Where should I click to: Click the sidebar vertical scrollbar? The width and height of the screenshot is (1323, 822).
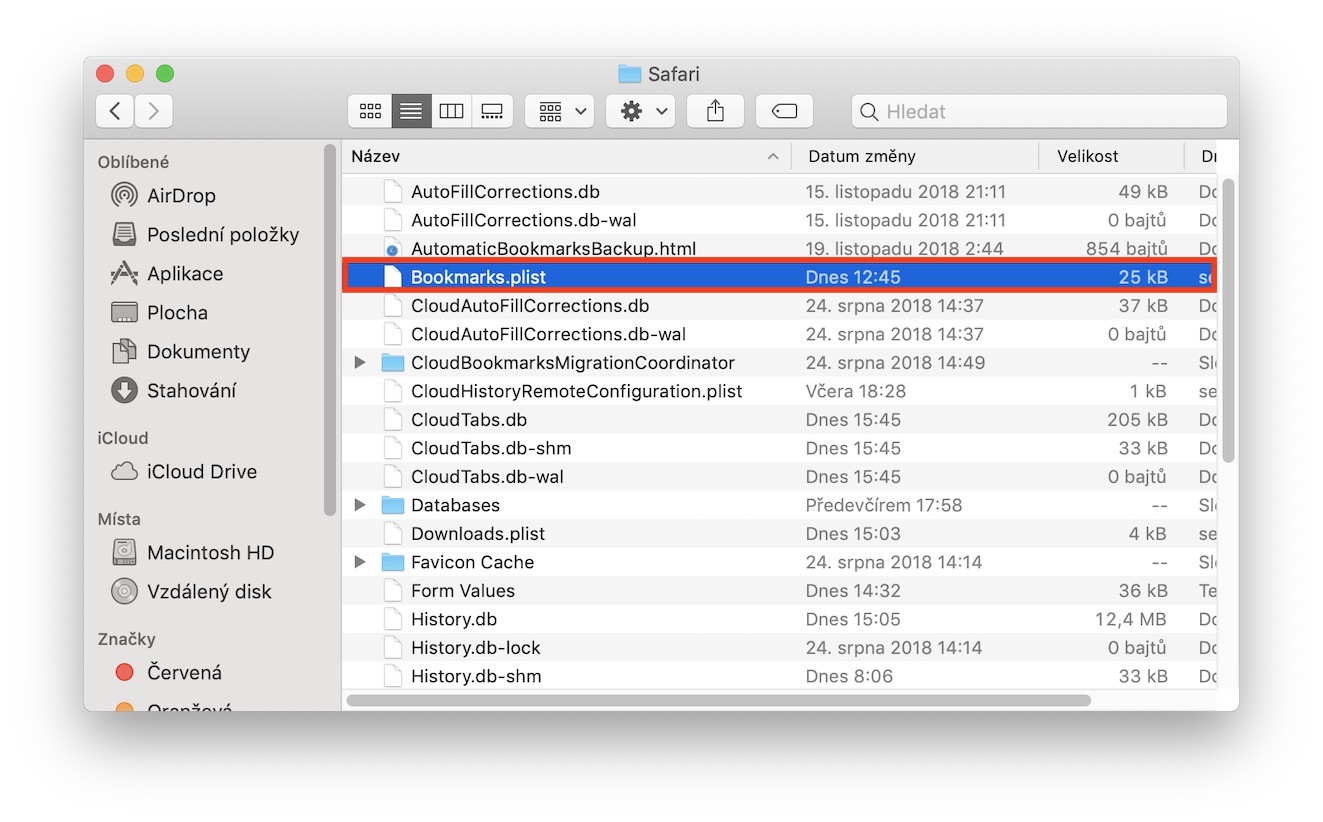330,330
